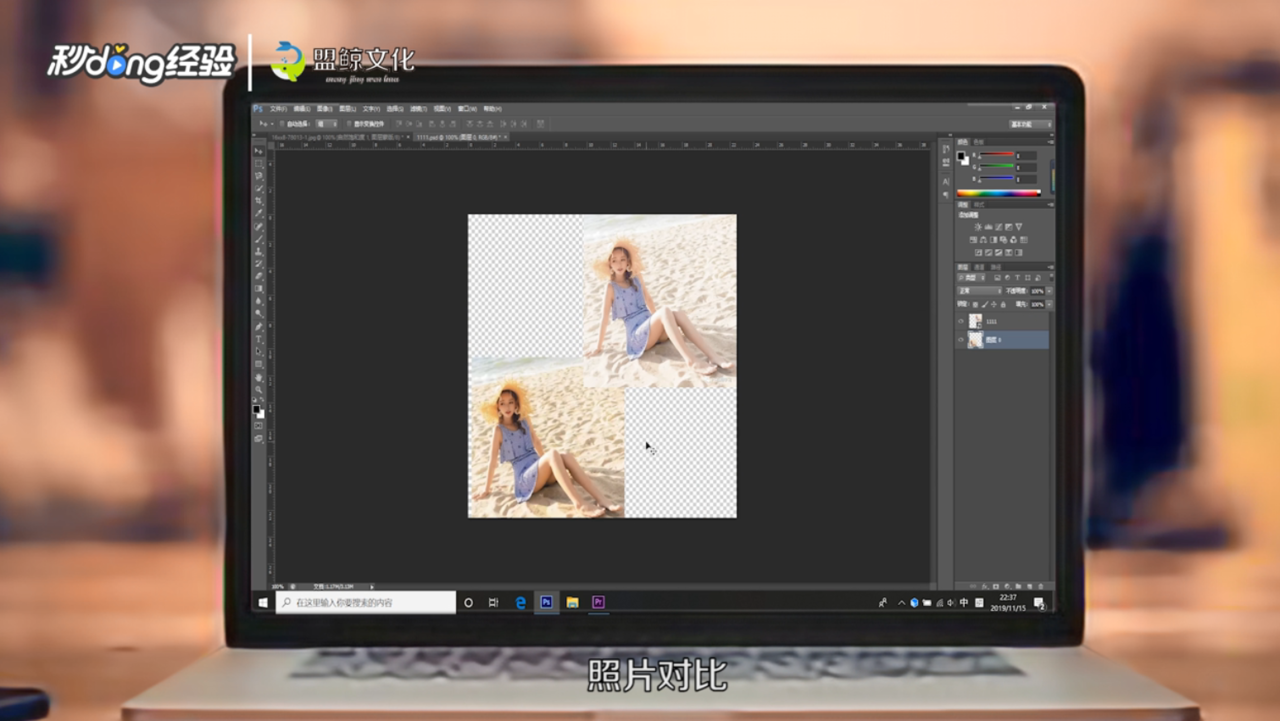Select the Brush tool
Viewport: 1280px width, 721px height.
tap(259, 238)
